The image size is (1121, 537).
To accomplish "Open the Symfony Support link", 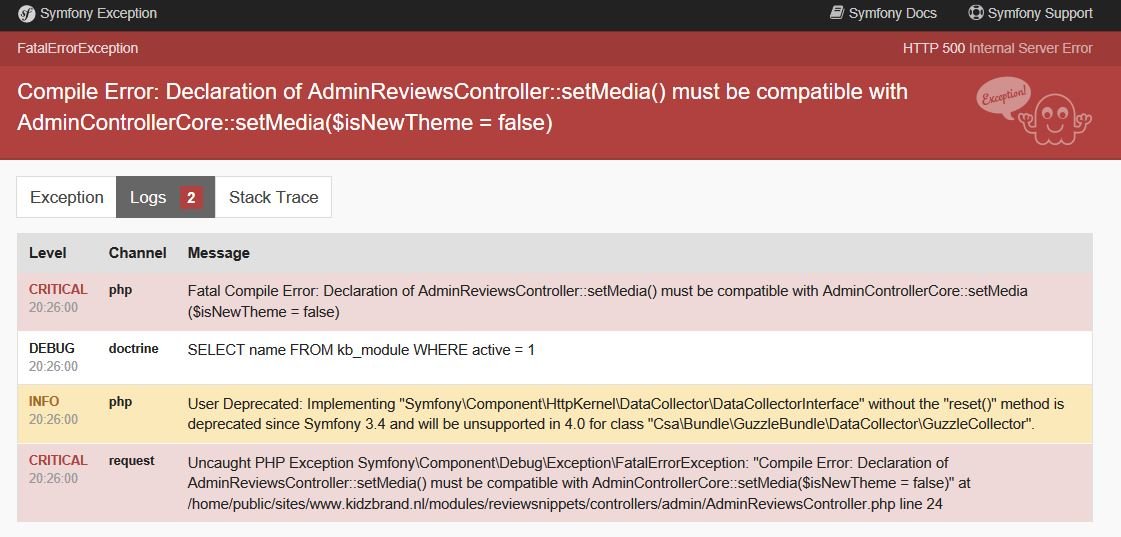I will pos(1039,14).
